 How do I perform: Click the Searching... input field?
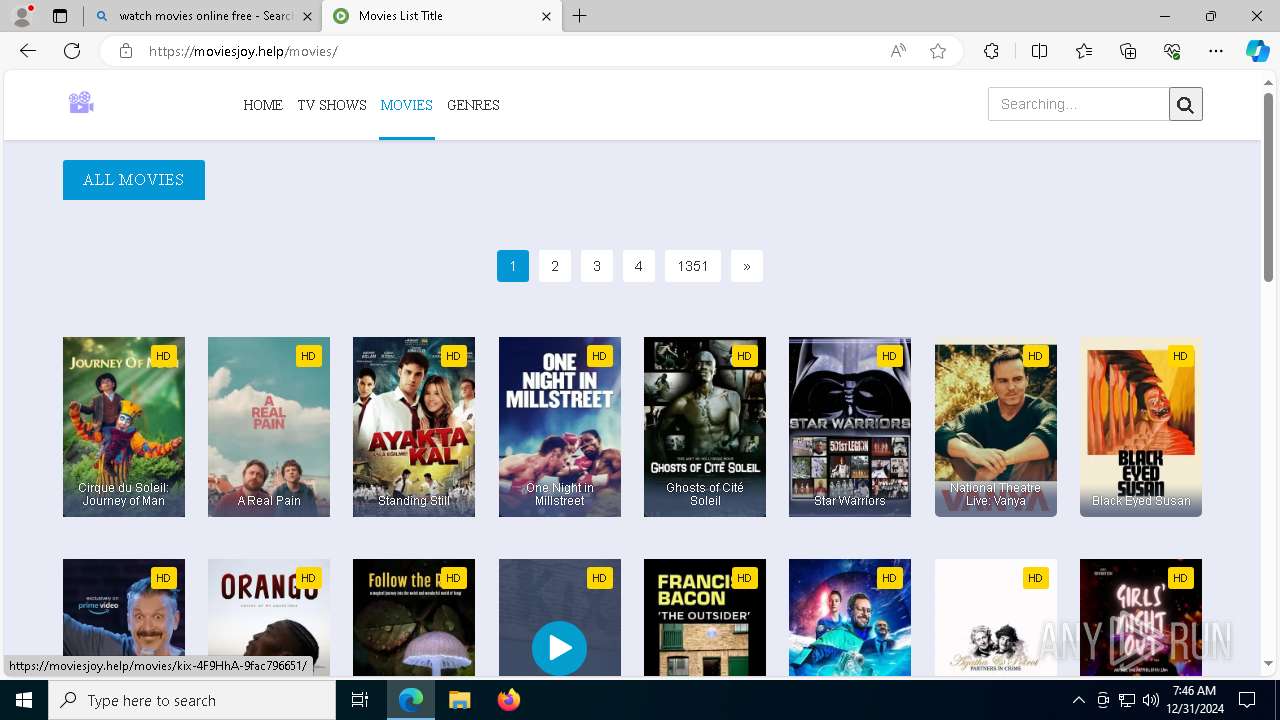1078,104
